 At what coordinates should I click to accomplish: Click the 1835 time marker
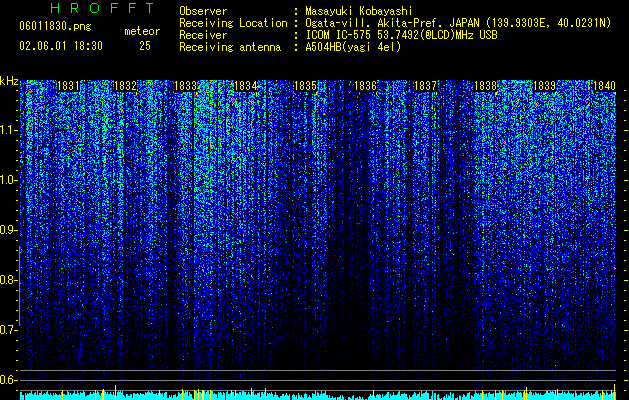point(305,86)
